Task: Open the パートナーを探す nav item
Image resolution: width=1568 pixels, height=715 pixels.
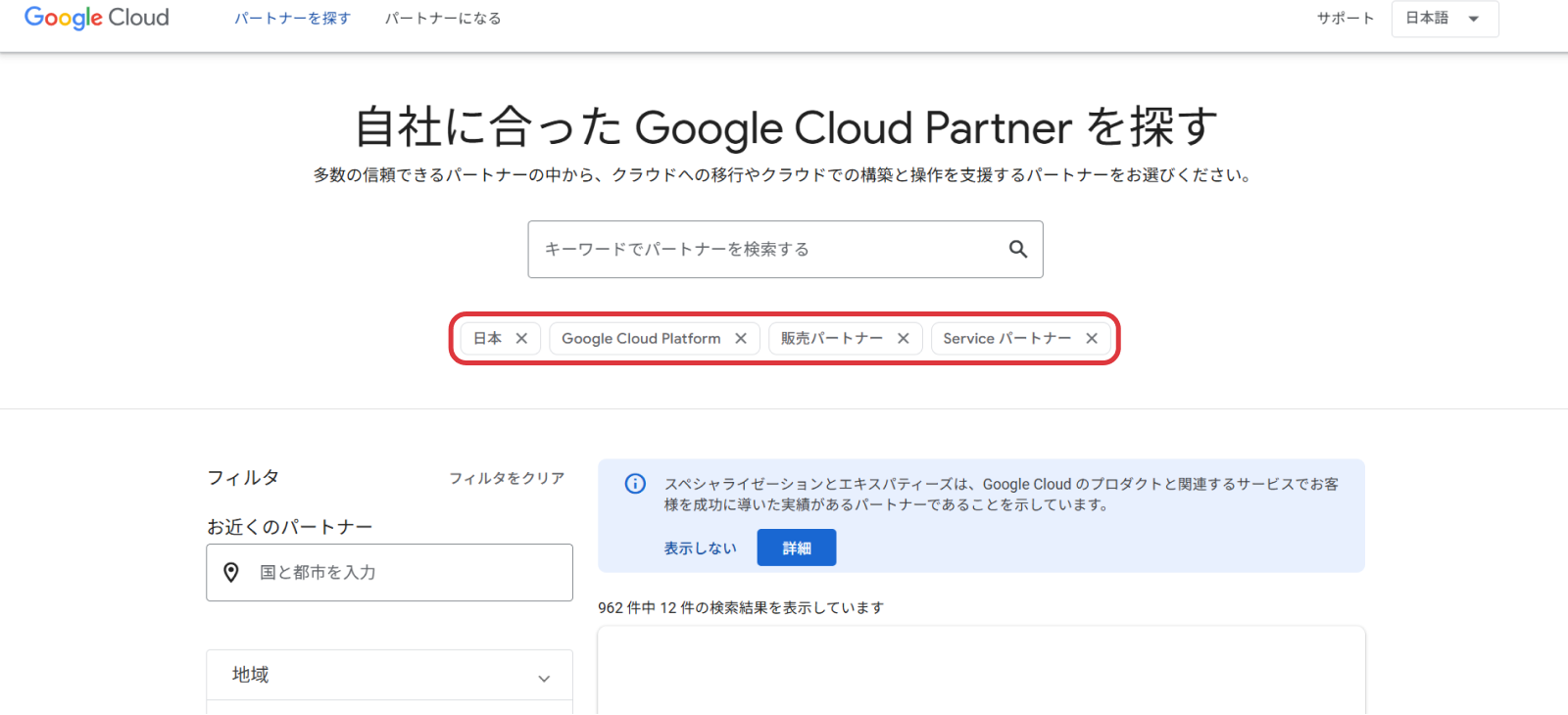Action: (x=292, y=19)
